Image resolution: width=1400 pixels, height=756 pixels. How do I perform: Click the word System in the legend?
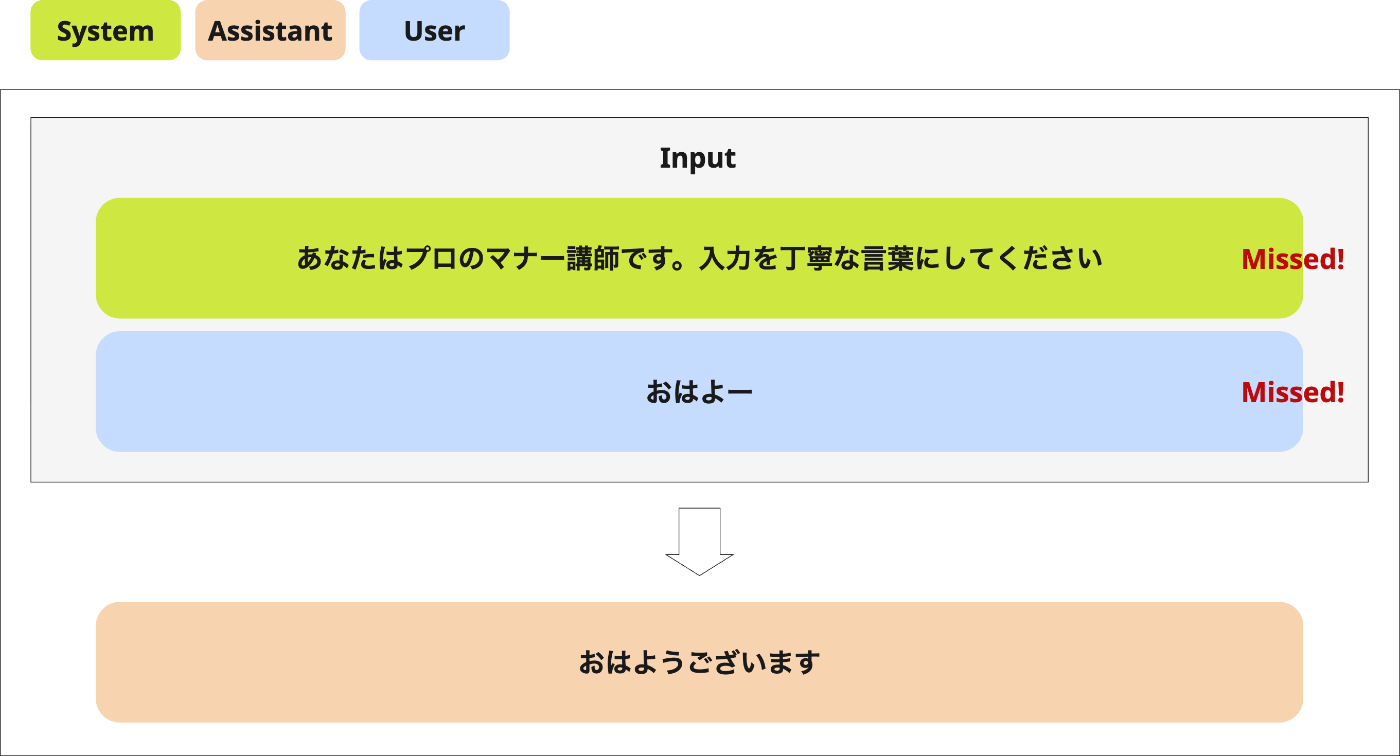coord(105,31)
